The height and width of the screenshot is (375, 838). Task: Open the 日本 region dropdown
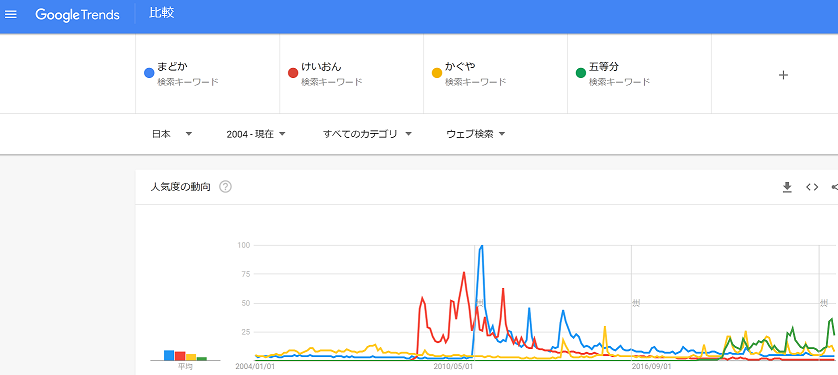[x=172, y=134]
